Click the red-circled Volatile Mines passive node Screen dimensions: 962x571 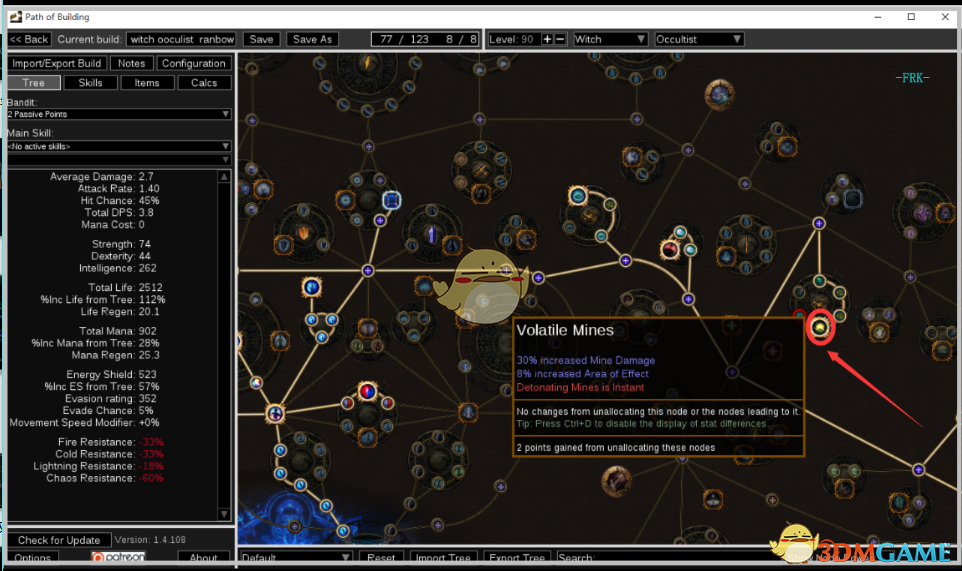point(820,326)
